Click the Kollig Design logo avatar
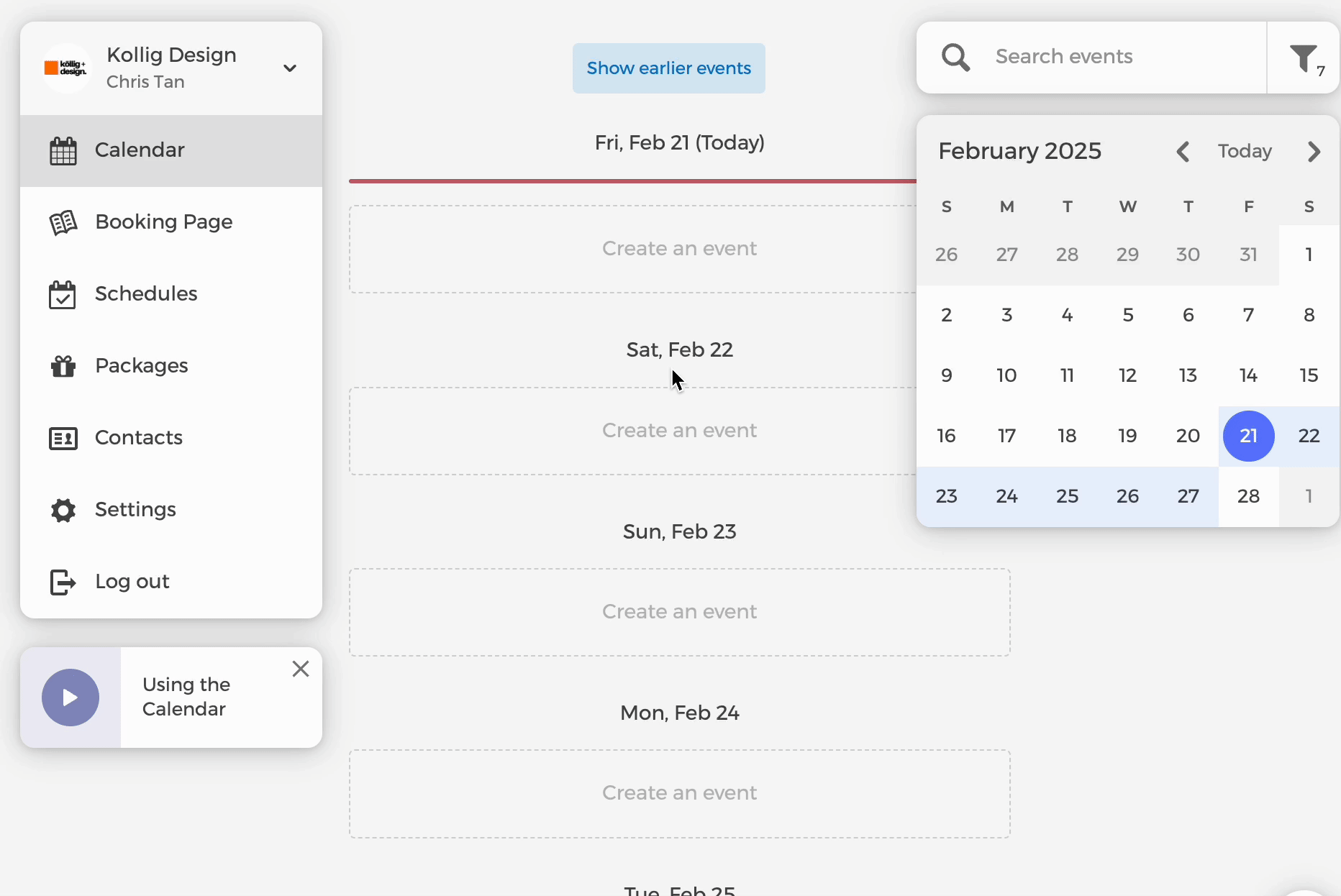The image size is (1341, 896). (x=65, y=68)
